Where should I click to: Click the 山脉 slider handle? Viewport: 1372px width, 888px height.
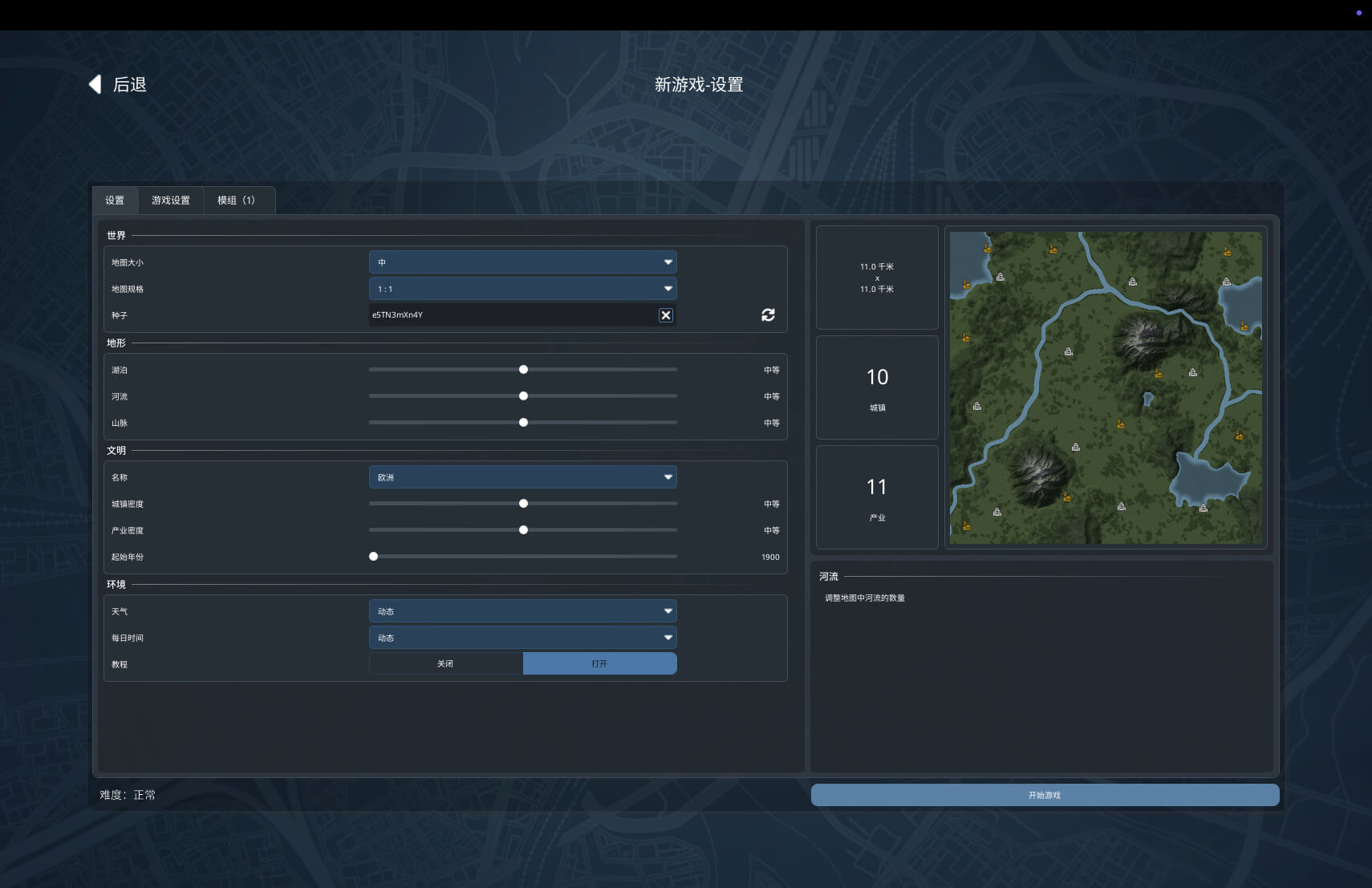[523, 423]
